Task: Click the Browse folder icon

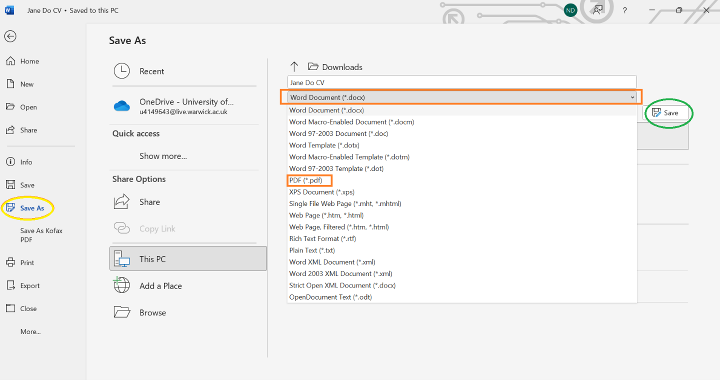Action: pyautogui.click(x=122, y=312)
